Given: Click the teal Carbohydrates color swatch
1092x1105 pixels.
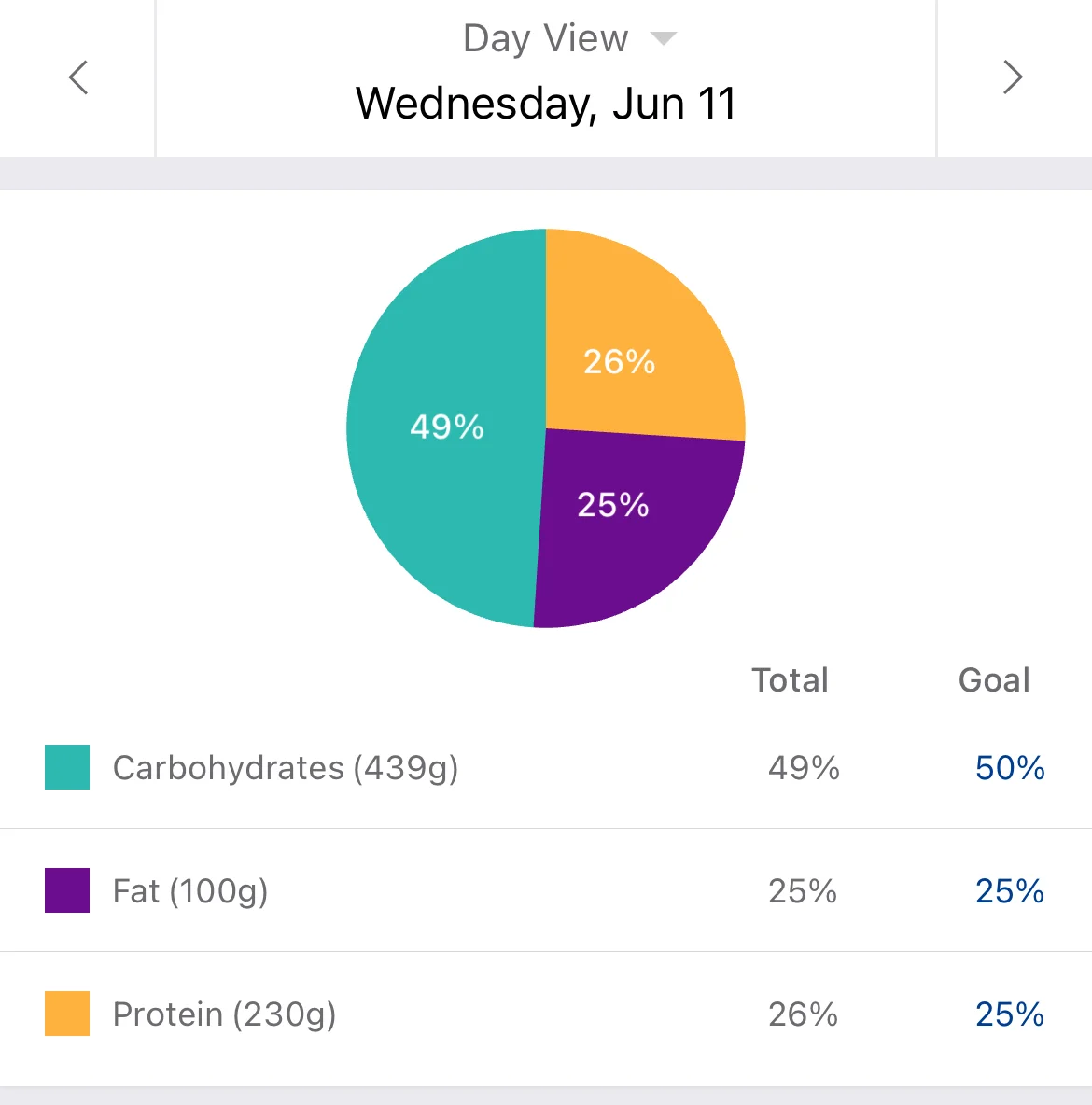Looking at the screenshot, I should (67, 767).
